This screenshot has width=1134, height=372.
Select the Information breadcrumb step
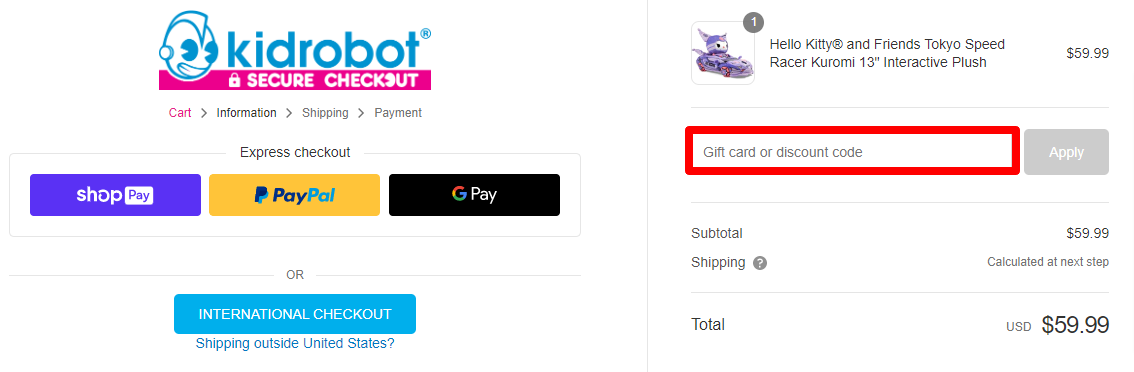click(247, 113)
